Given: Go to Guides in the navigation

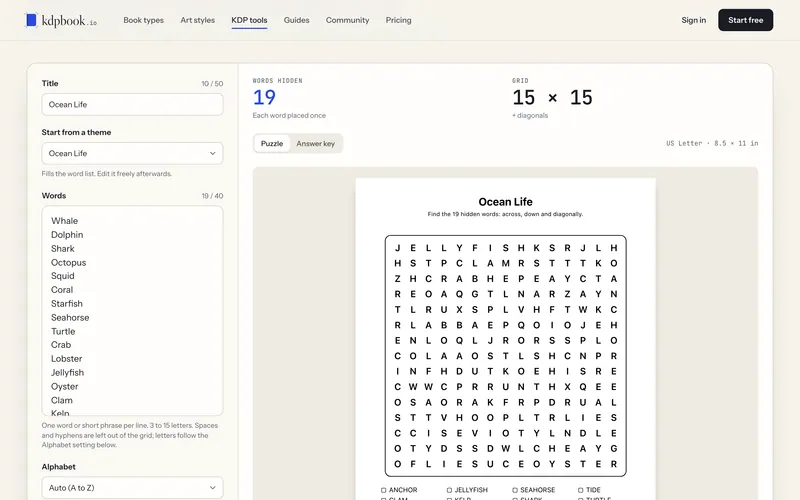Looking at the screenshot, I should tap(296, 20).
